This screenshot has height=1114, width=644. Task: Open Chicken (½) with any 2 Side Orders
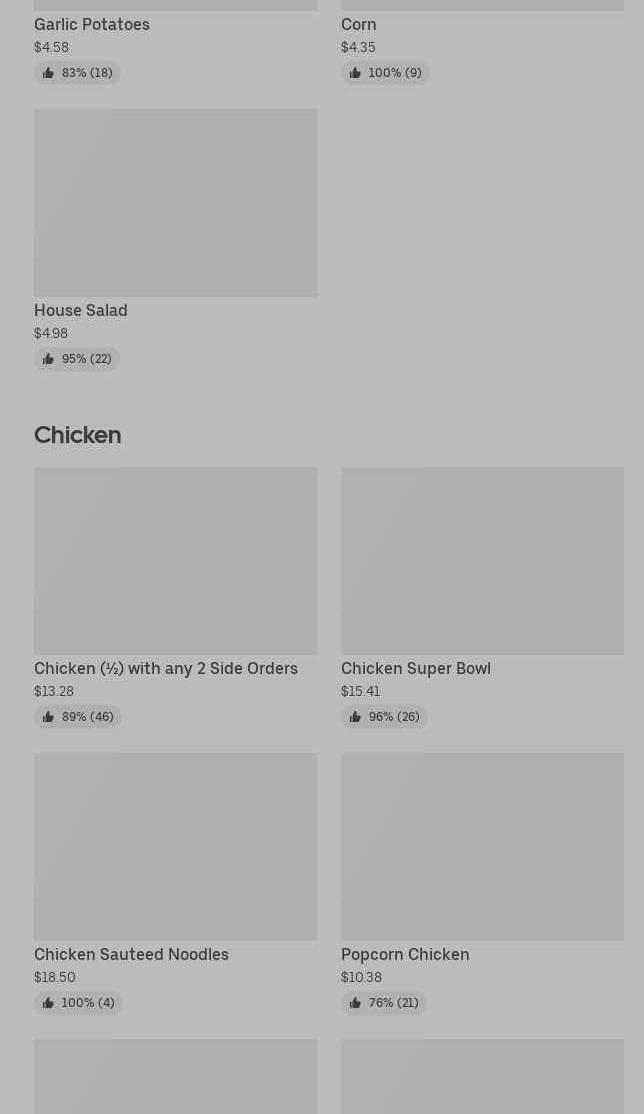click(x=166, y=668)
